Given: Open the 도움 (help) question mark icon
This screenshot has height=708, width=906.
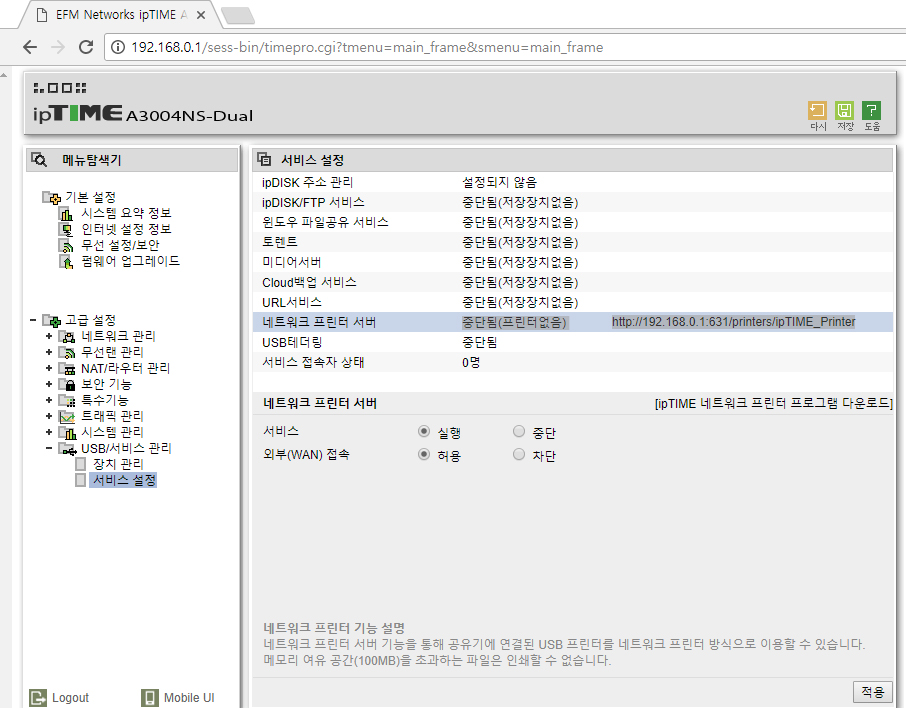Looking at the screenshot, I should point(871,110).
